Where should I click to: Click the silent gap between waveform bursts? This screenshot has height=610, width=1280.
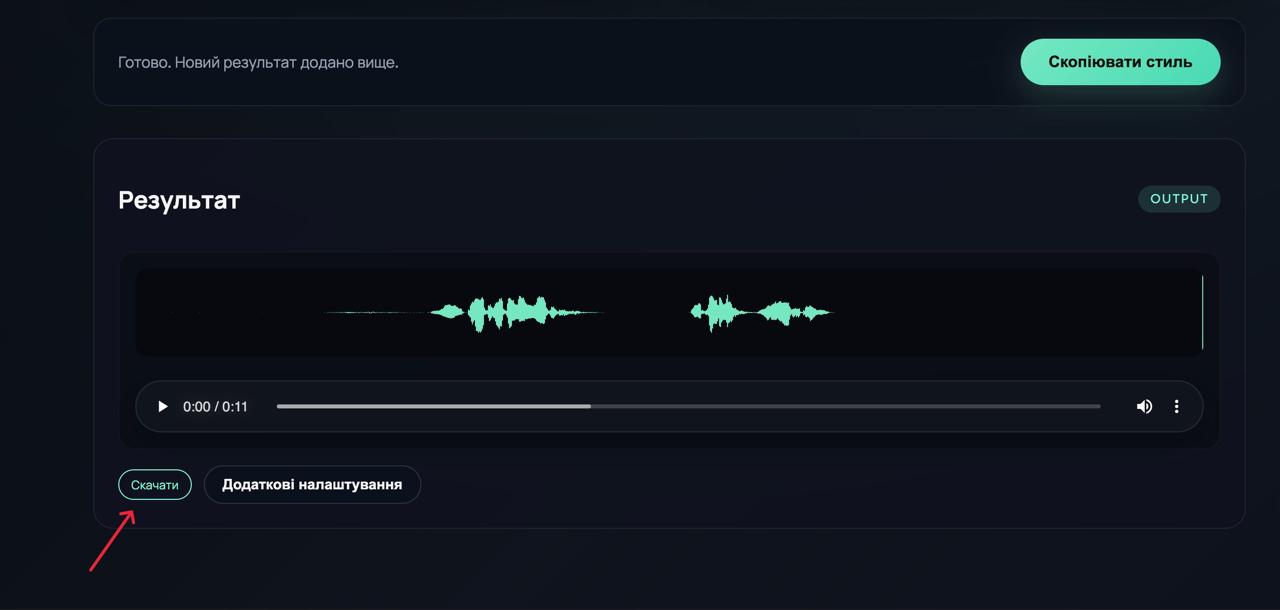(646, 313)
